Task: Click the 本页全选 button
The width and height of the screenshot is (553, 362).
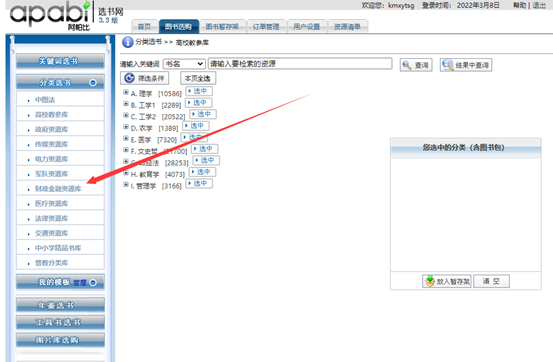Action: [x=198, y=78]
